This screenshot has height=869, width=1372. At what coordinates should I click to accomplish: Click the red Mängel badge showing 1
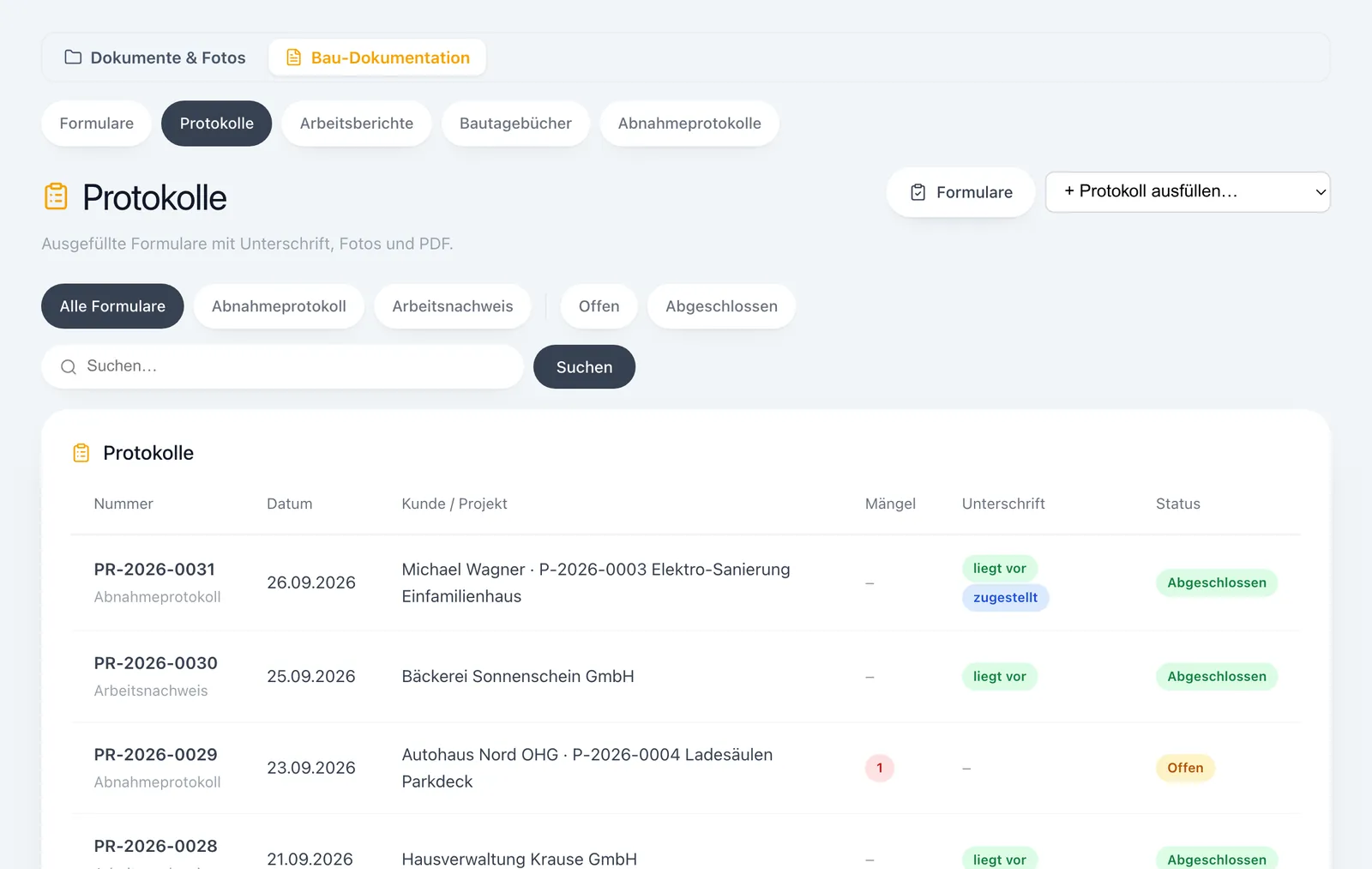click(x=879, y=768)
